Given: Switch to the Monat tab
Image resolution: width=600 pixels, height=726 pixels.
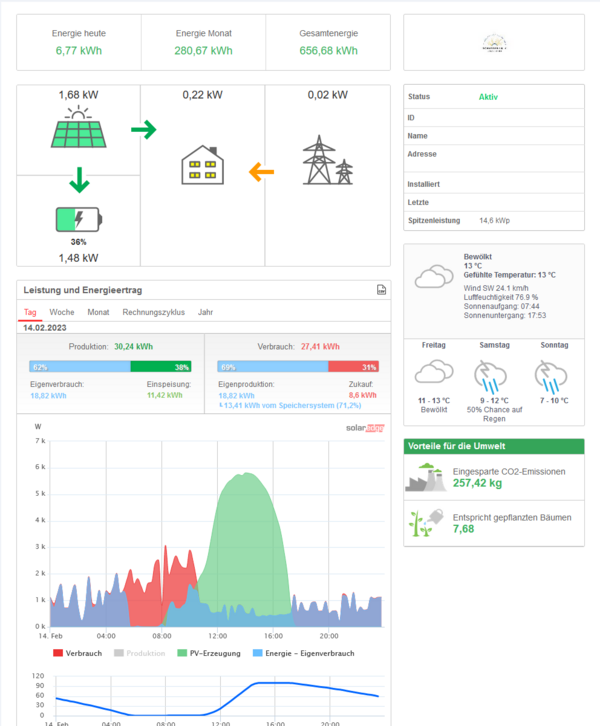Looking at the screenshot, I should click(98, 312).
